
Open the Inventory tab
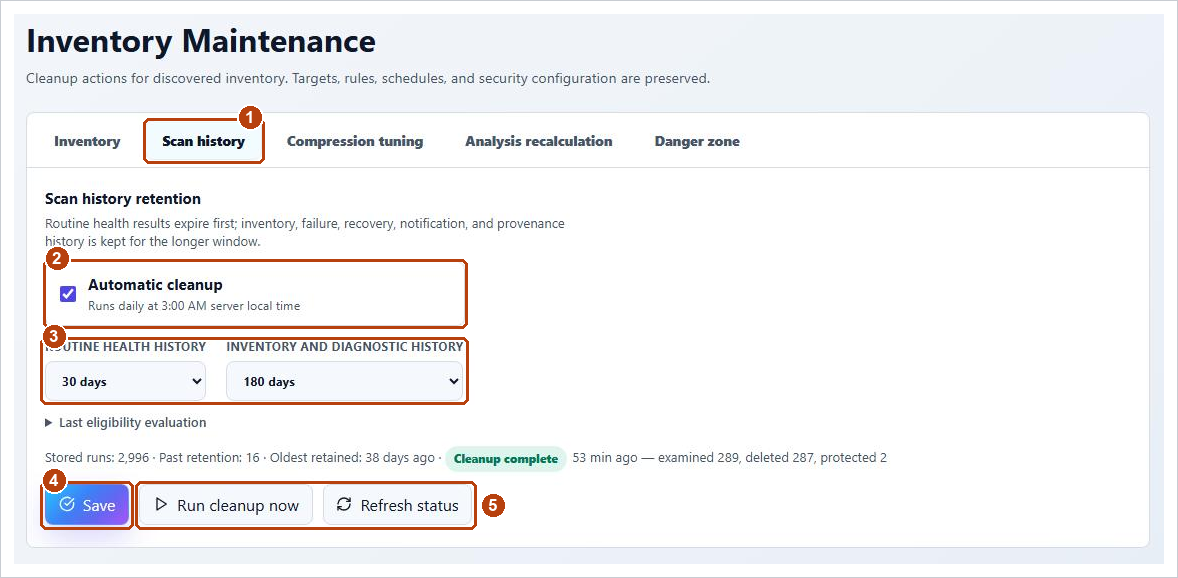coord(87,141)
